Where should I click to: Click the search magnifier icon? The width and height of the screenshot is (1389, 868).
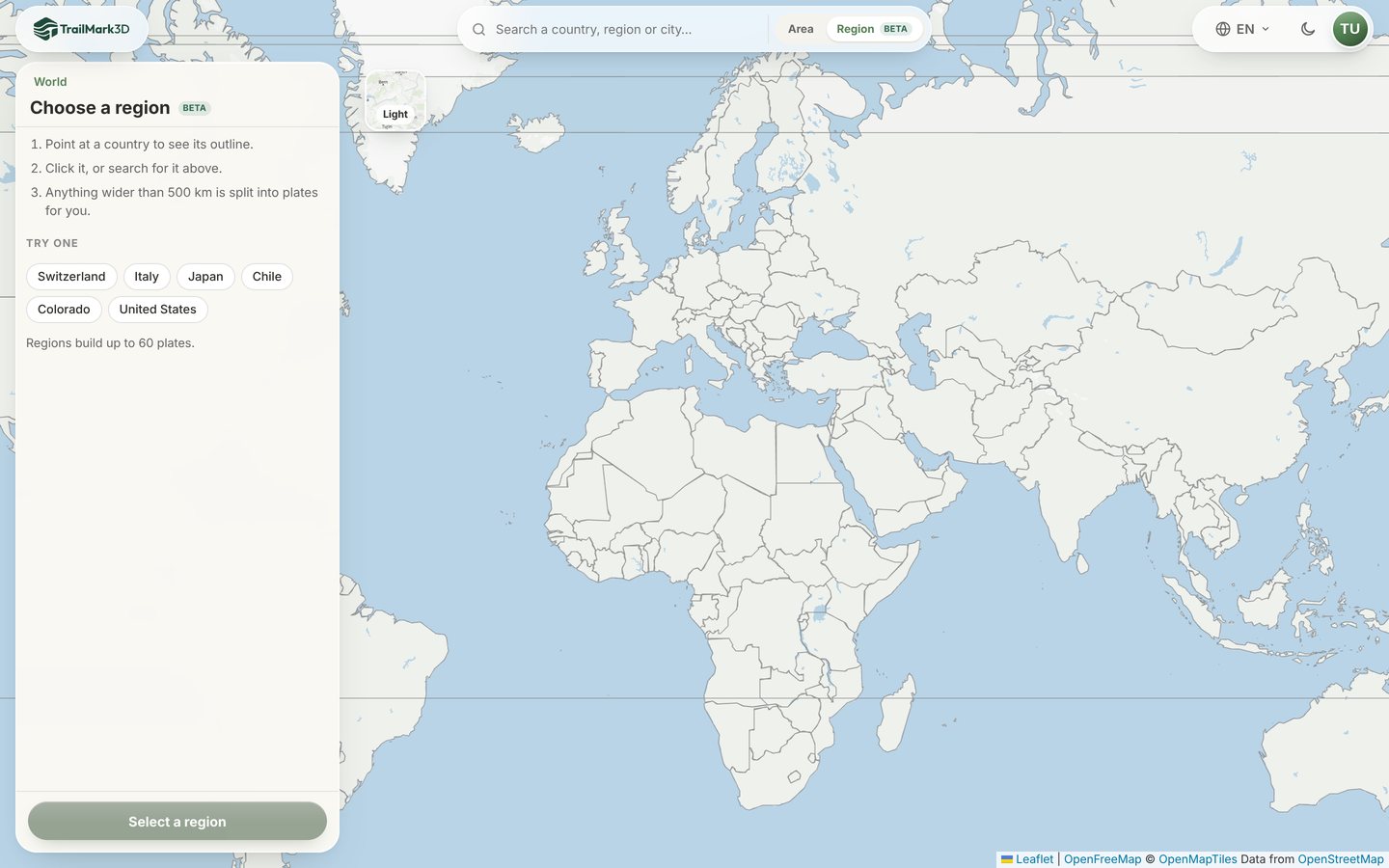click(478, 30)
